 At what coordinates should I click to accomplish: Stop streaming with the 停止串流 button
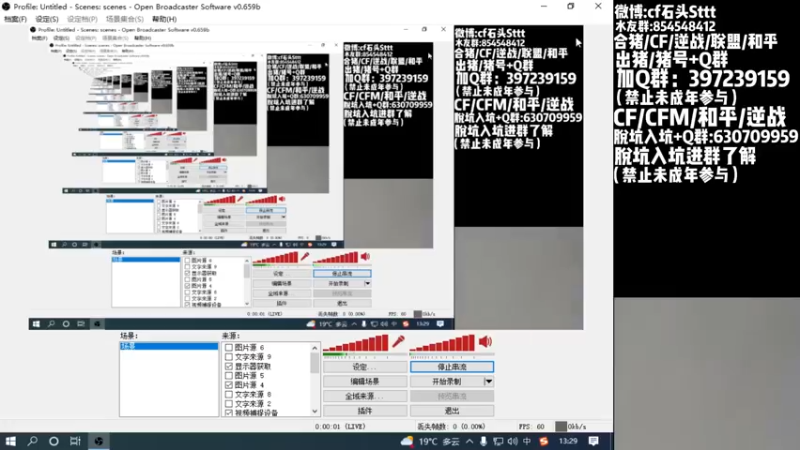pos(452,367)
